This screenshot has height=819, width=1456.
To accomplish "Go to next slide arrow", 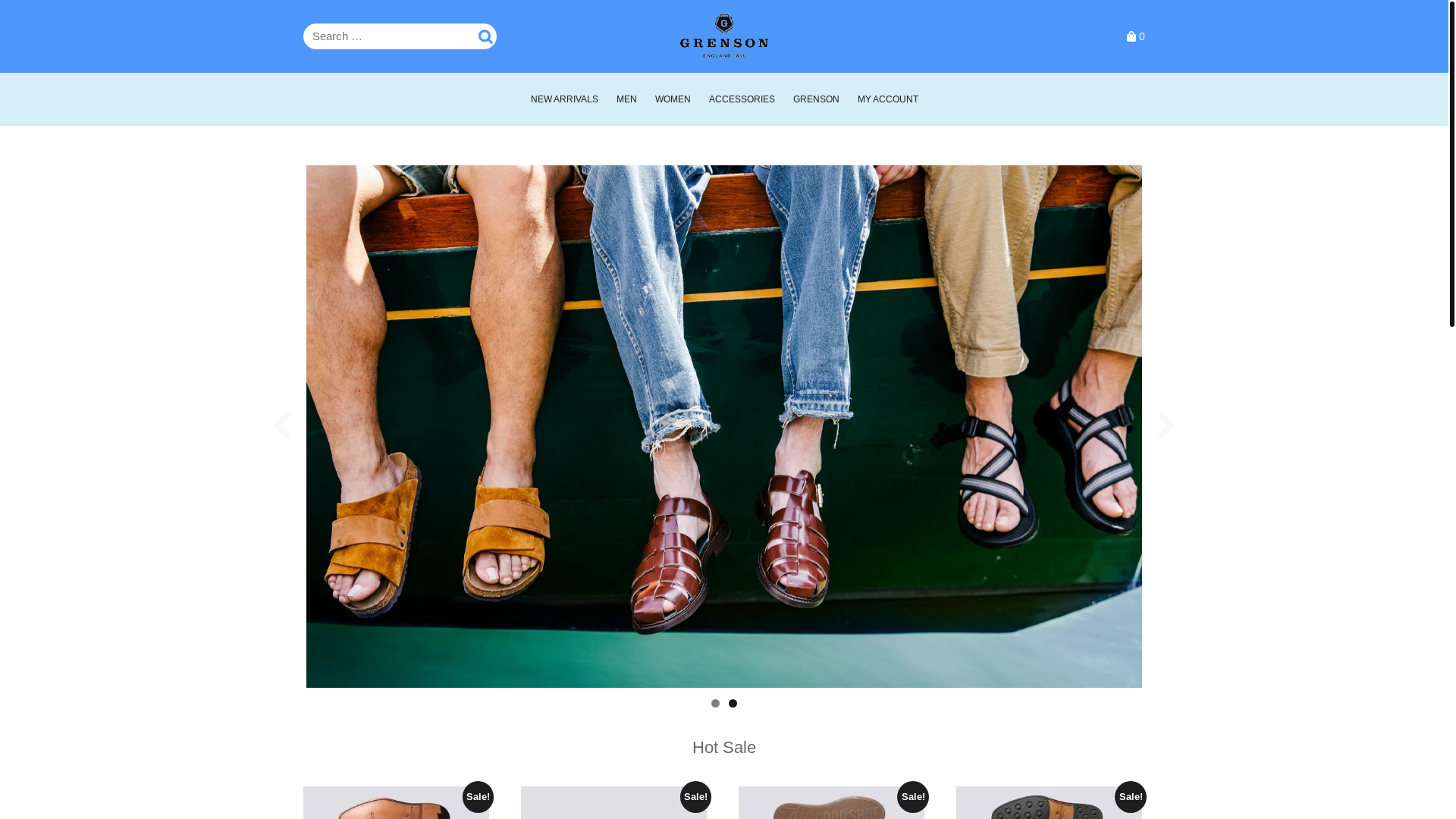I will (x=1166, y=425).
